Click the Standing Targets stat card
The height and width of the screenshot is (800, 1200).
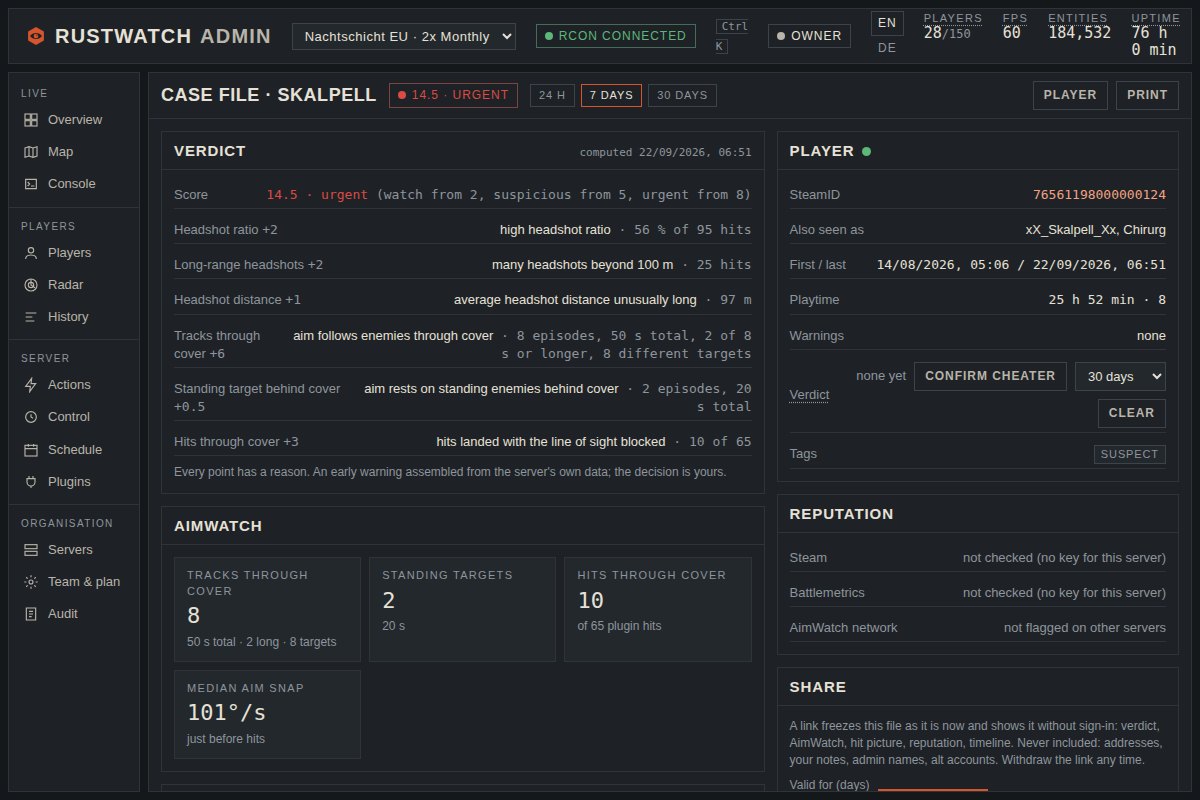coord(462,609)
